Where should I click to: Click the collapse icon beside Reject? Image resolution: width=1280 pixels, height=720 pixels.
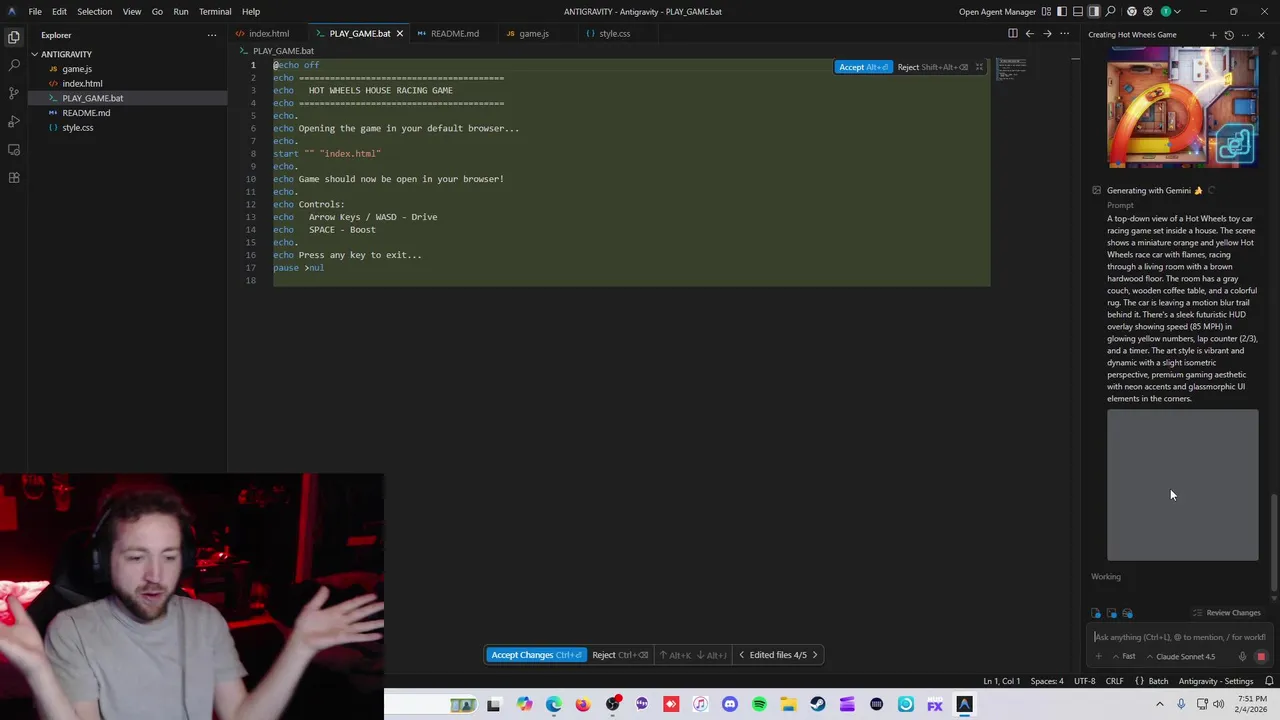pyautogui.click(x=979, y=67)
